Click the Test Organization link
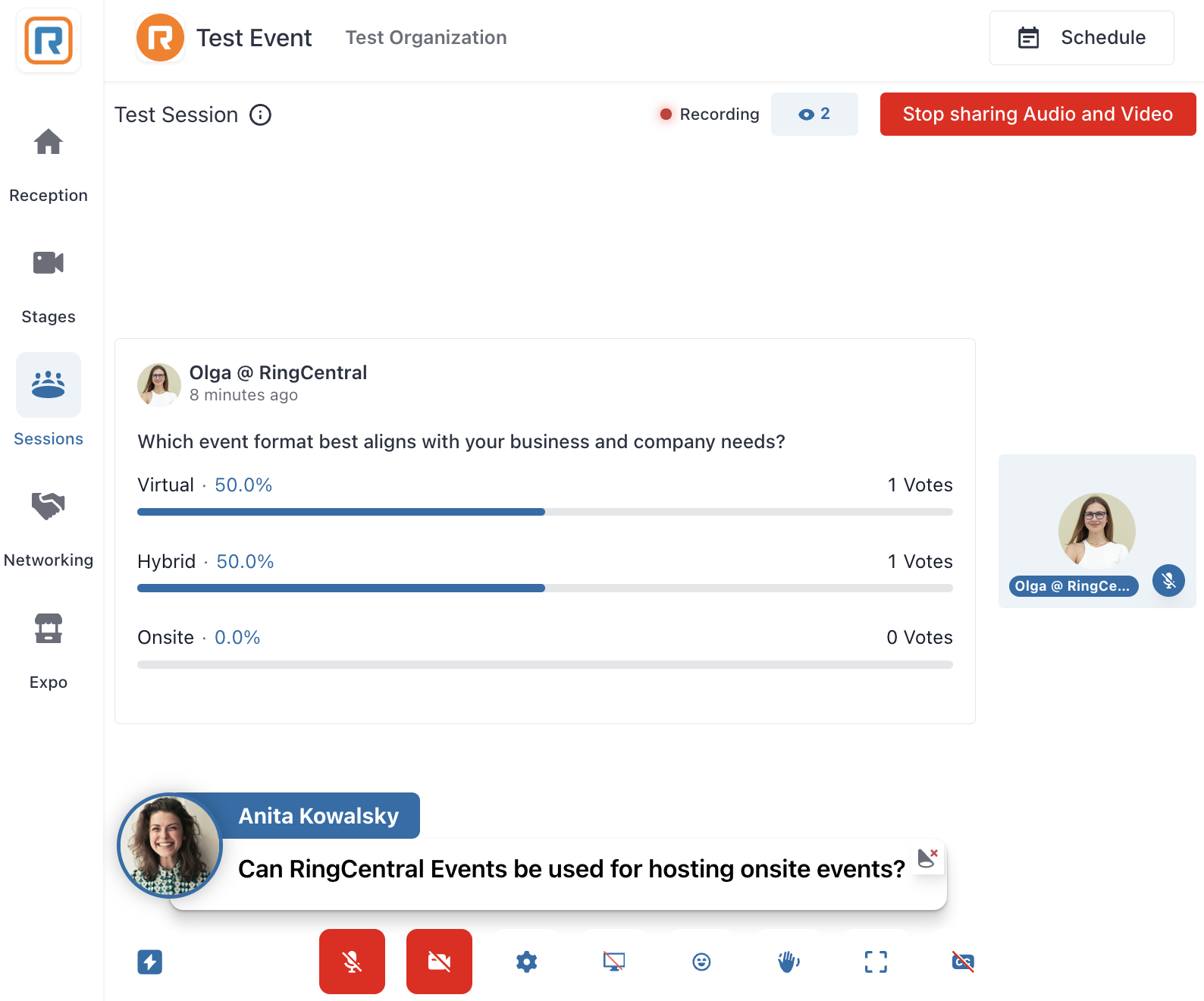This screenshot has height=1001, width=1204. (426, 38)
